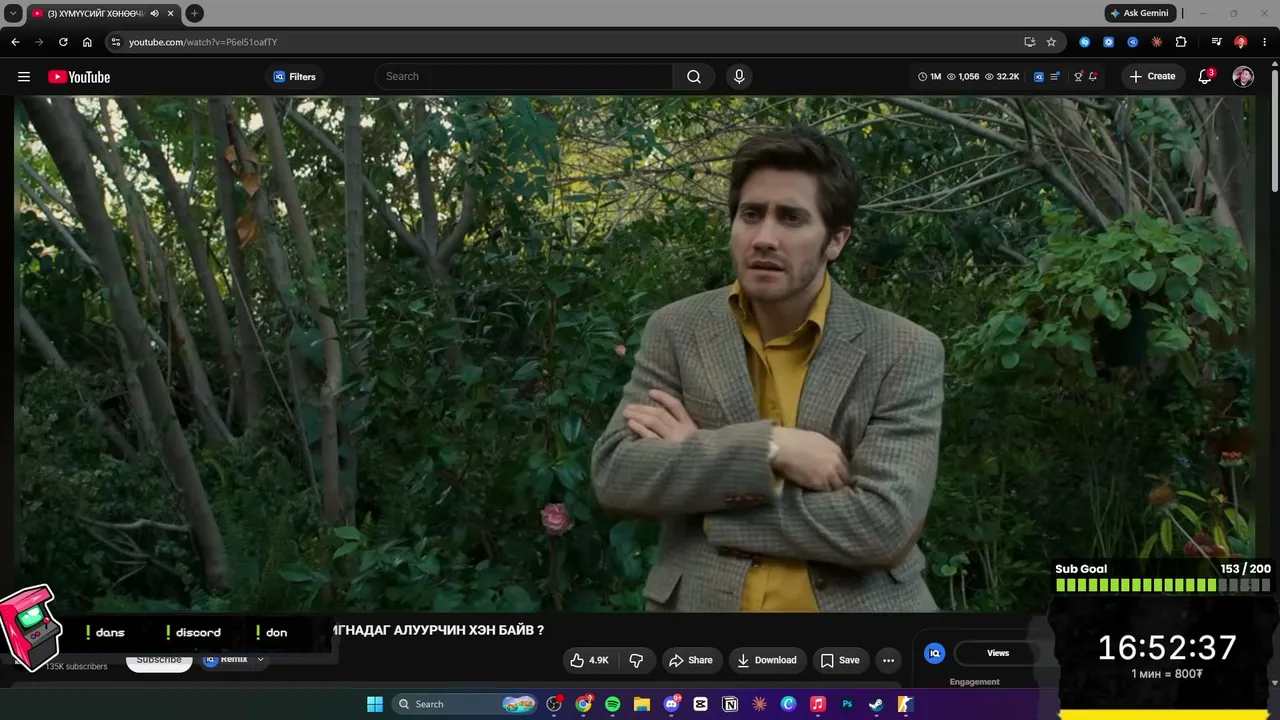Image resolution: width=1280 pixels, height=720 pixels.
Task: Open Spotify from the taskbar
Action: (612, 704)
